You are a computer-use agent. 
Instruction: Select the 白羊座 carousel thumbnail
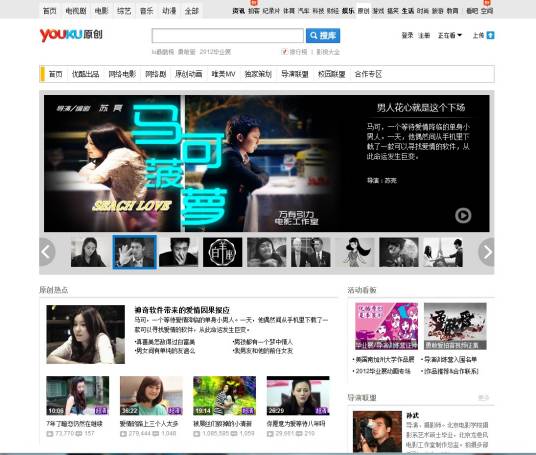point(223,252)
